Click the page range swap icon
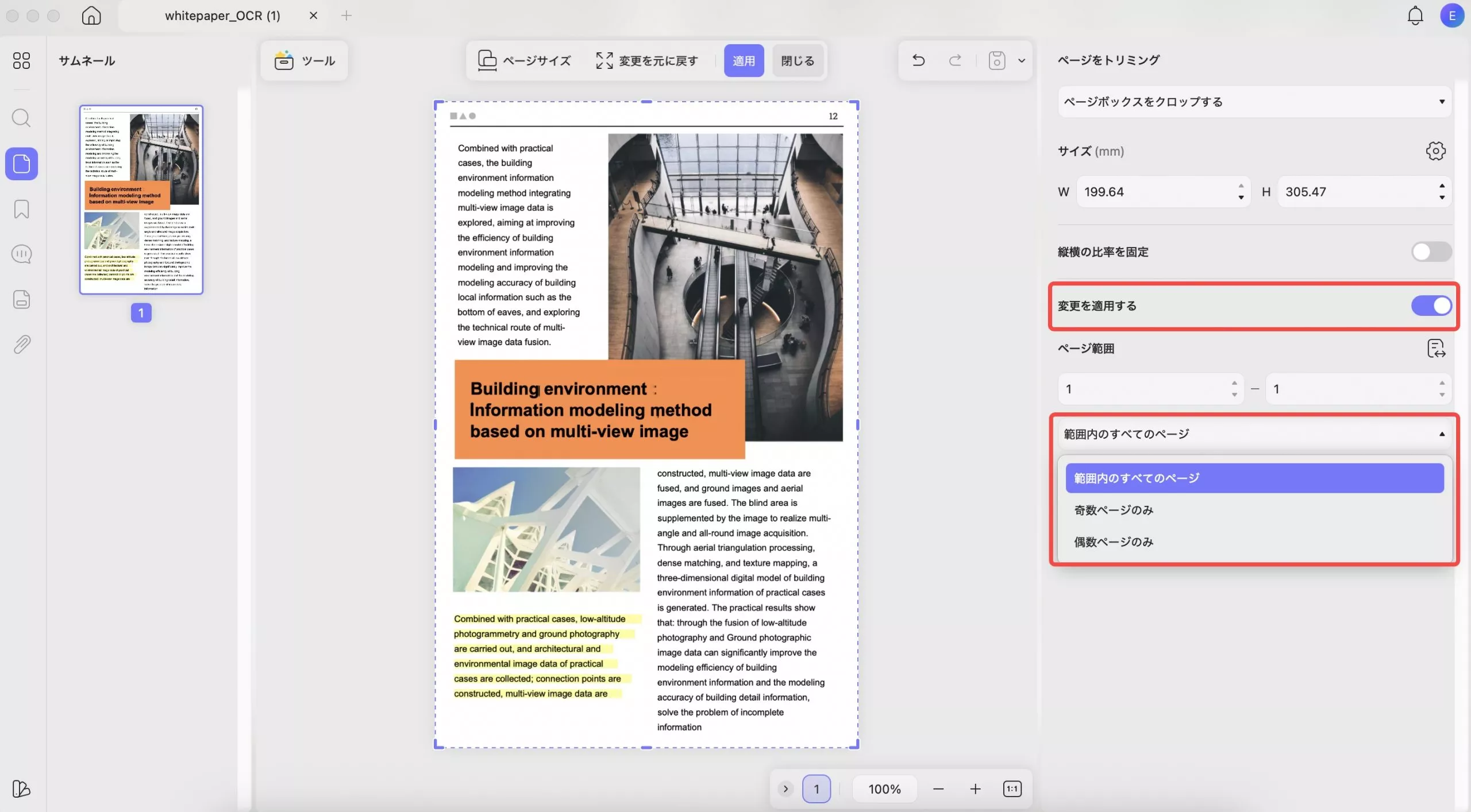 pos(1436,348)
